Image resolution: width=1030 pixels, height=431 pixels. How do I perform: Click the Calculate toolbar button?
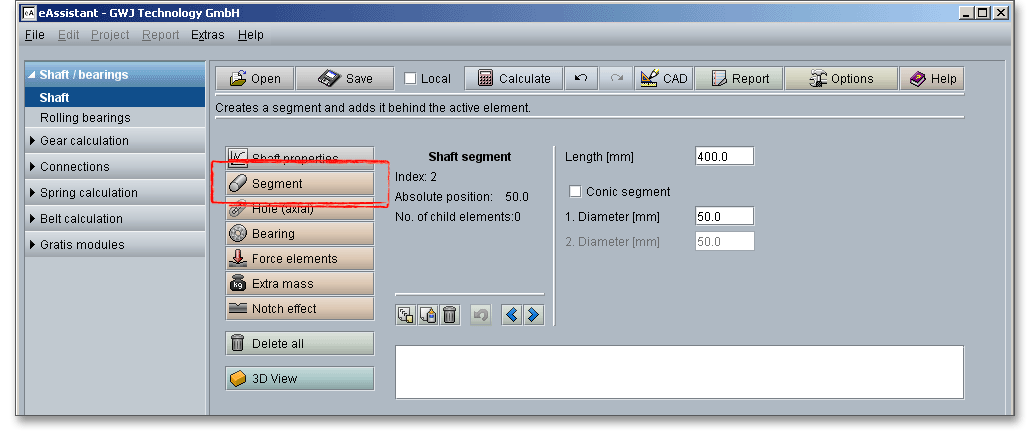point(514,79)
